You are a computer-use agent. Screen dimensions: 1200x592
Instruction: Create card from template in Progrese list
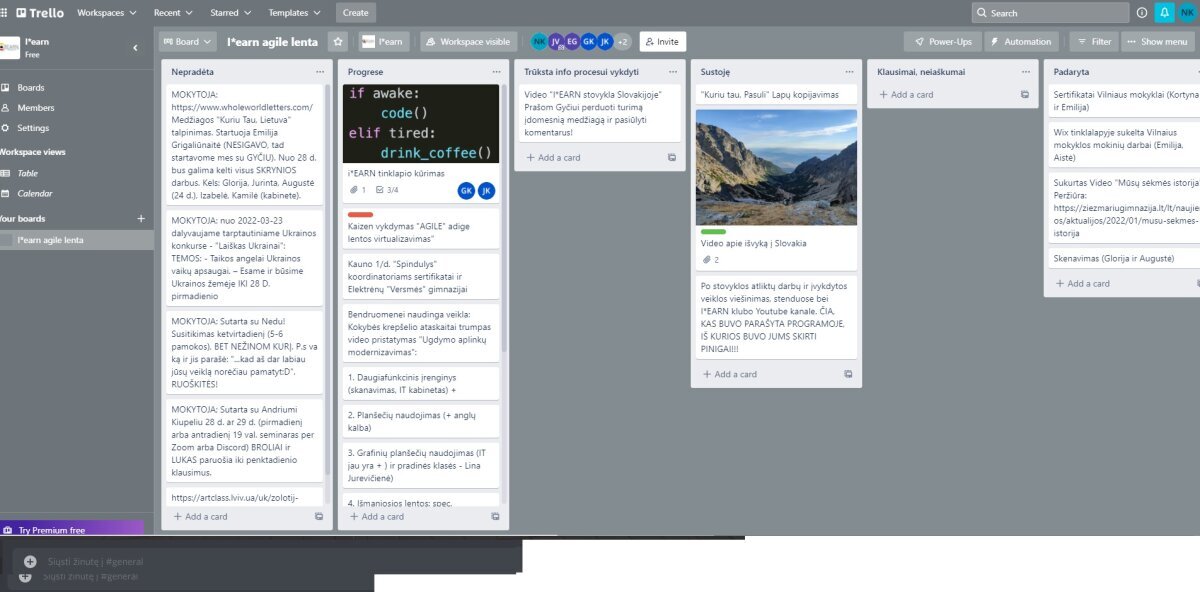point(495,517)
